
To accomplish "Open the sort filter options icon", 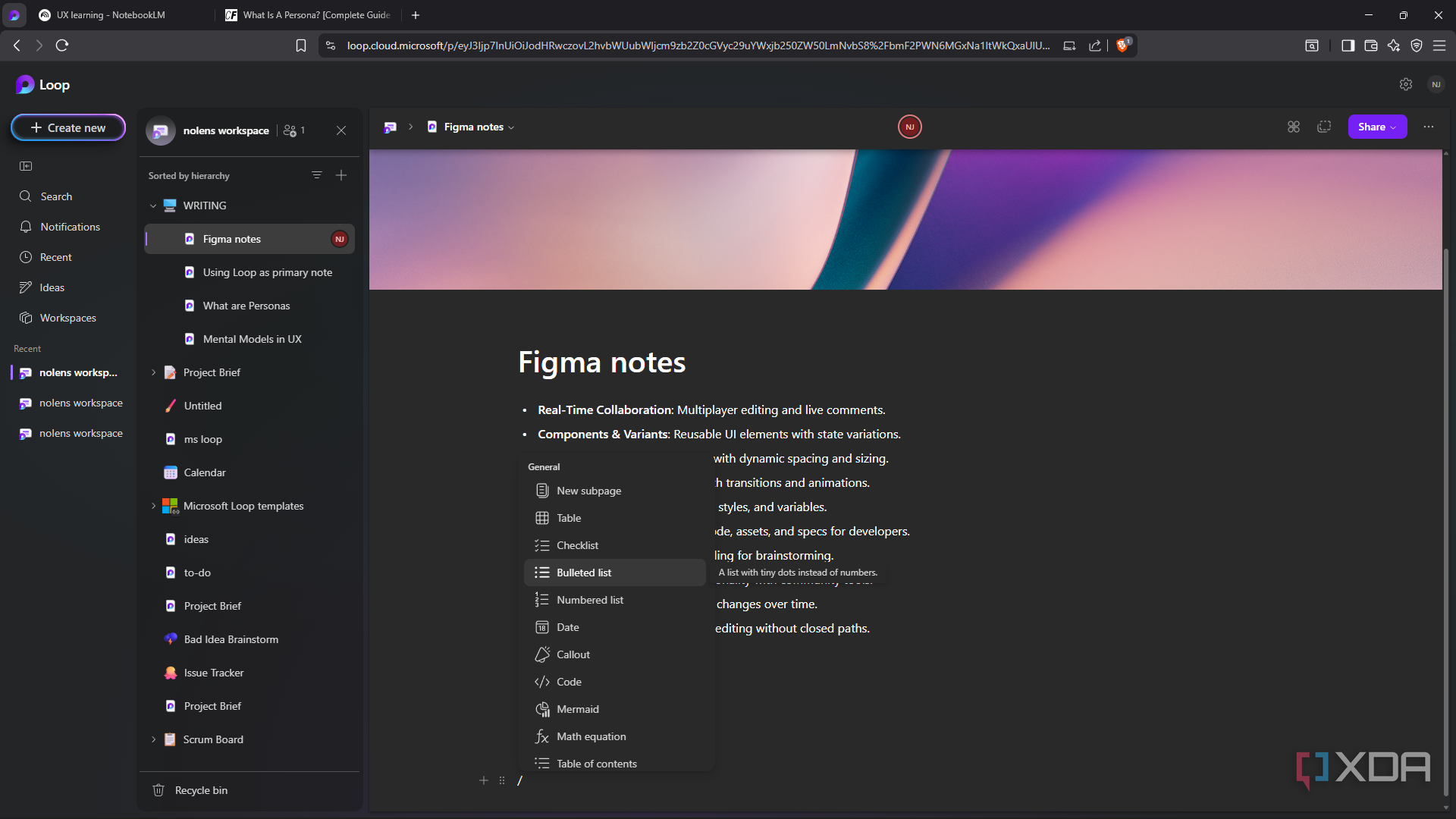I will coord(317,175).
